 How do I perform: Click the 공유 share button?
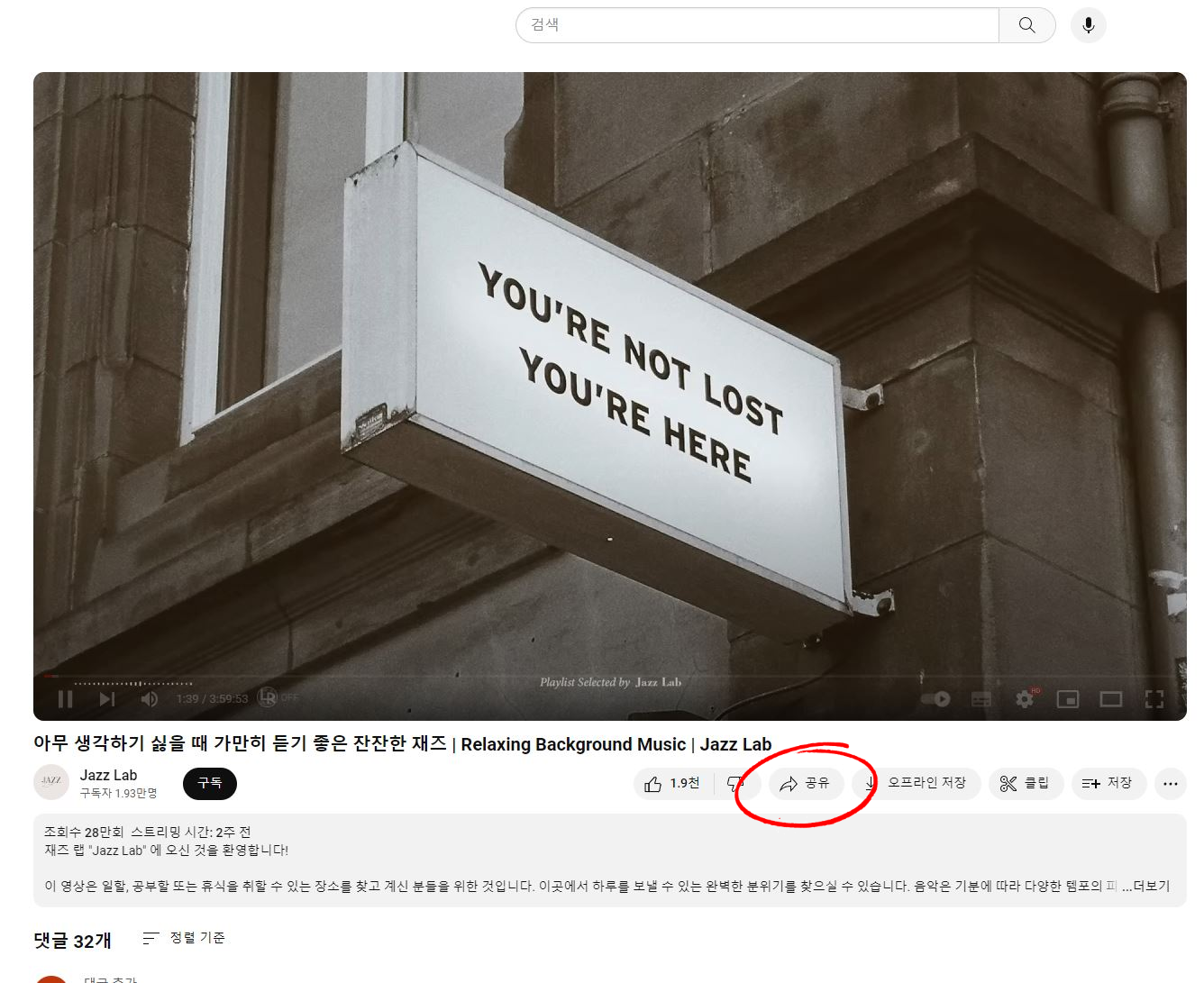pyautogui.click(x=806, y=784)
